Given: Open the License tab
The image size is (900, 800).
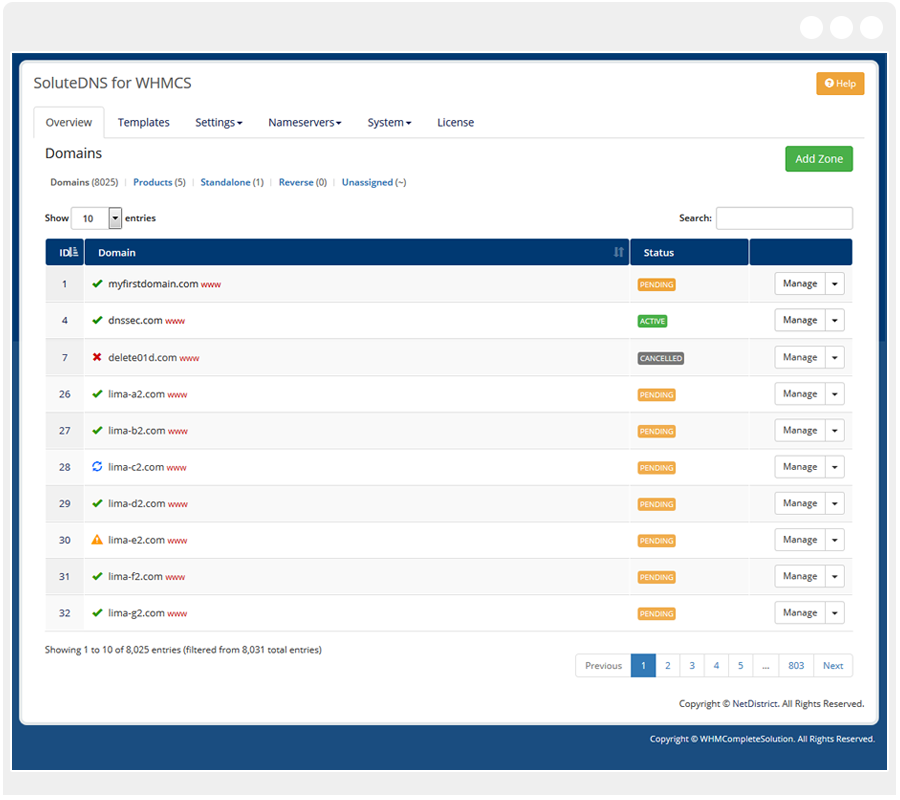Looking at the screenshot, I should [455, 123].
